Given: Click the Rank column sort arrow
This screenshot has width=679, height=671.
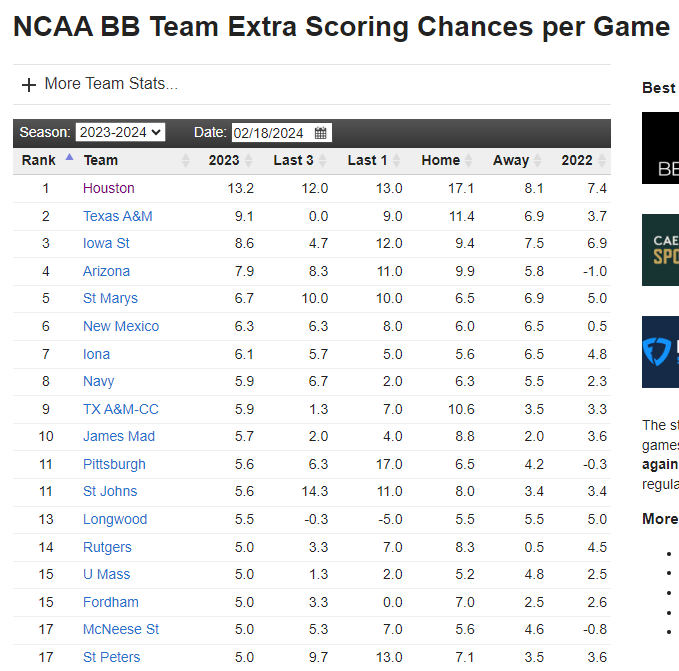Looking at the screenshot, I should click(69, 157).
